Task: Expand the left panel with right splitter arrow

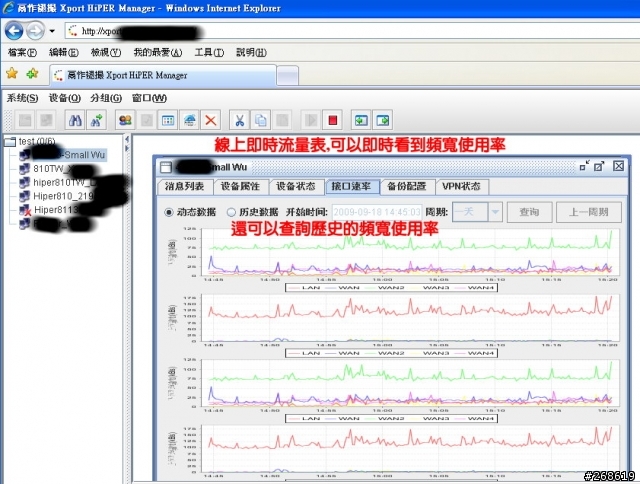Action: click(x=127, y=148)
